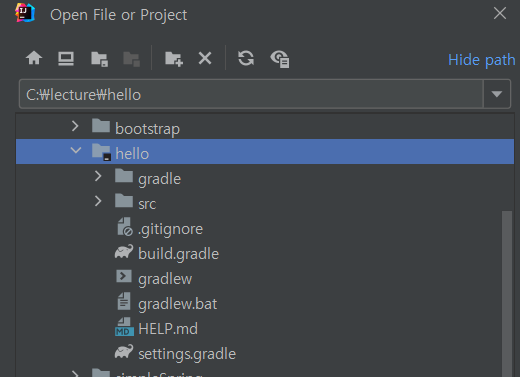Select the hello project folder
520x377 pixels.
pyautogui.click(x=265, y=152)
